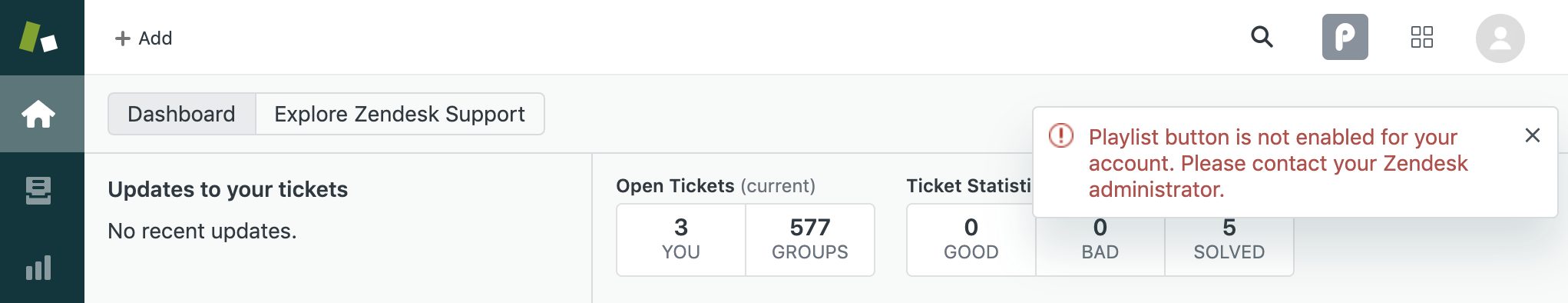Open the user profile avatar
Viewport: 1568px width, 303px height.
(x=1500, y=38)
